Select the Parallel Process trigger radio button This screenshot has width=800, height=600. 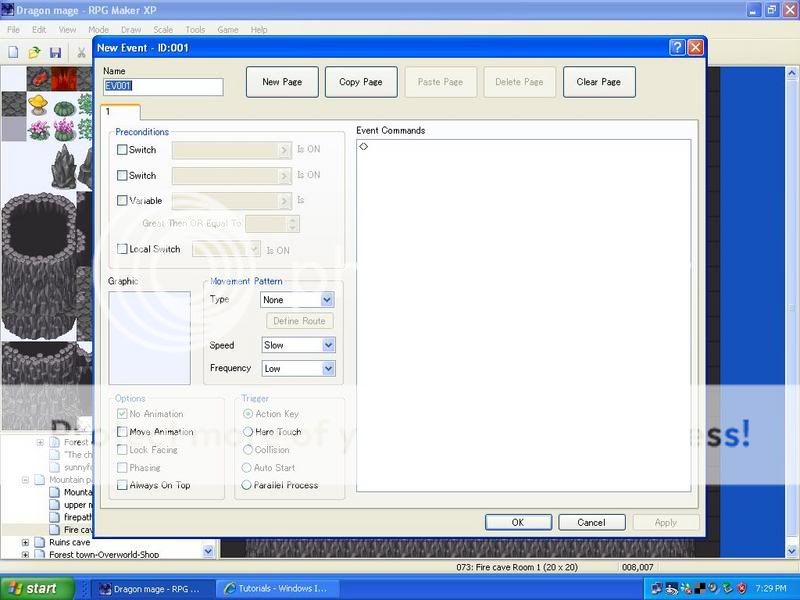click(248, 486)
